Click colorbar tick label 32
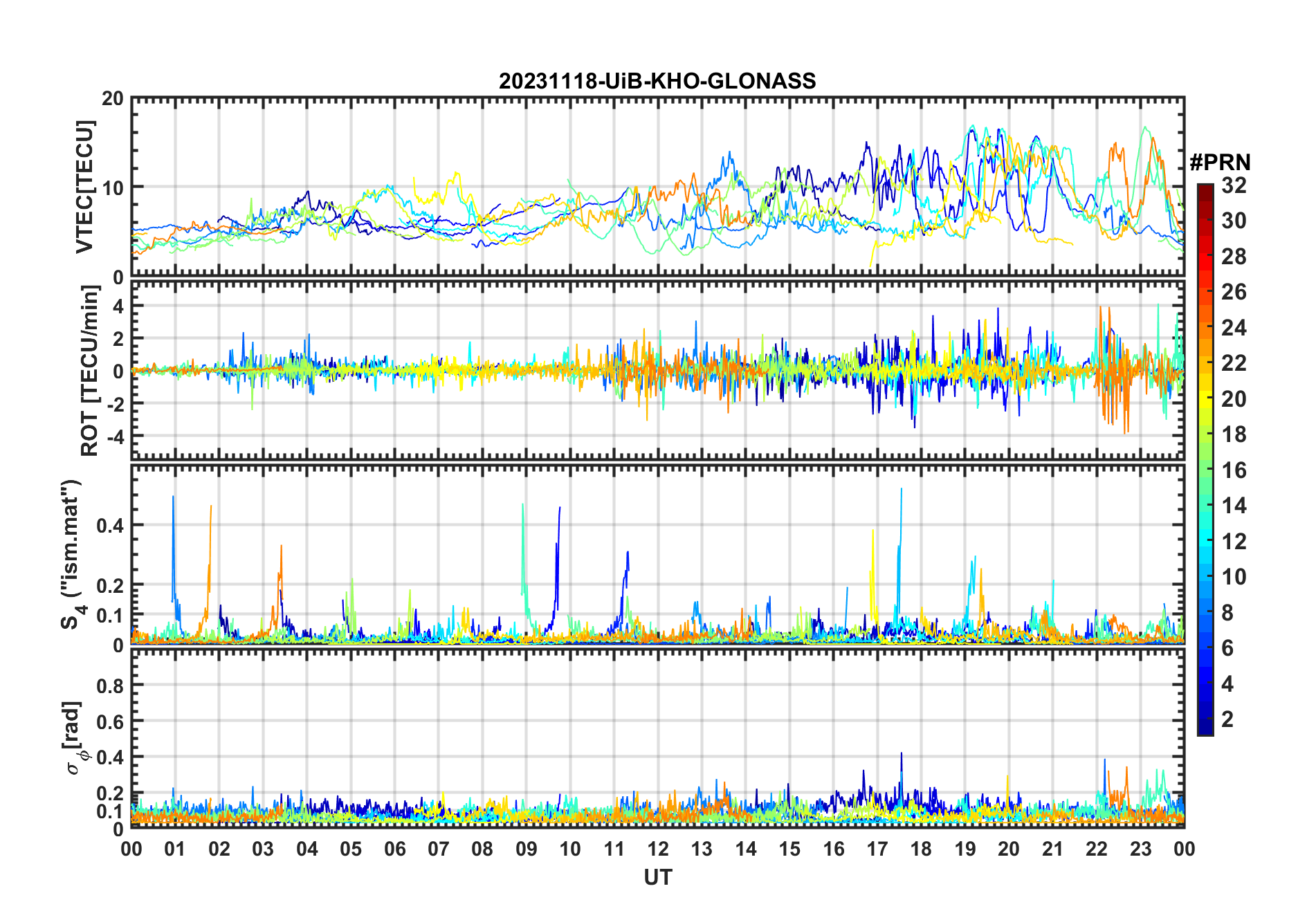Image resolution: width=1316 pixels, height=920 pixels. [1234, 185]
